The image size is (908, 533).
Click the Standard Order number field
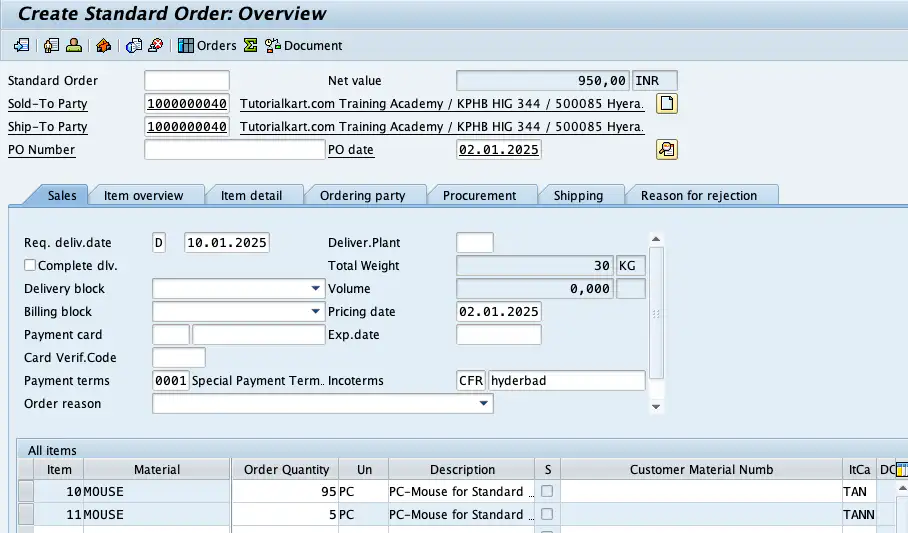click(186, 81)
